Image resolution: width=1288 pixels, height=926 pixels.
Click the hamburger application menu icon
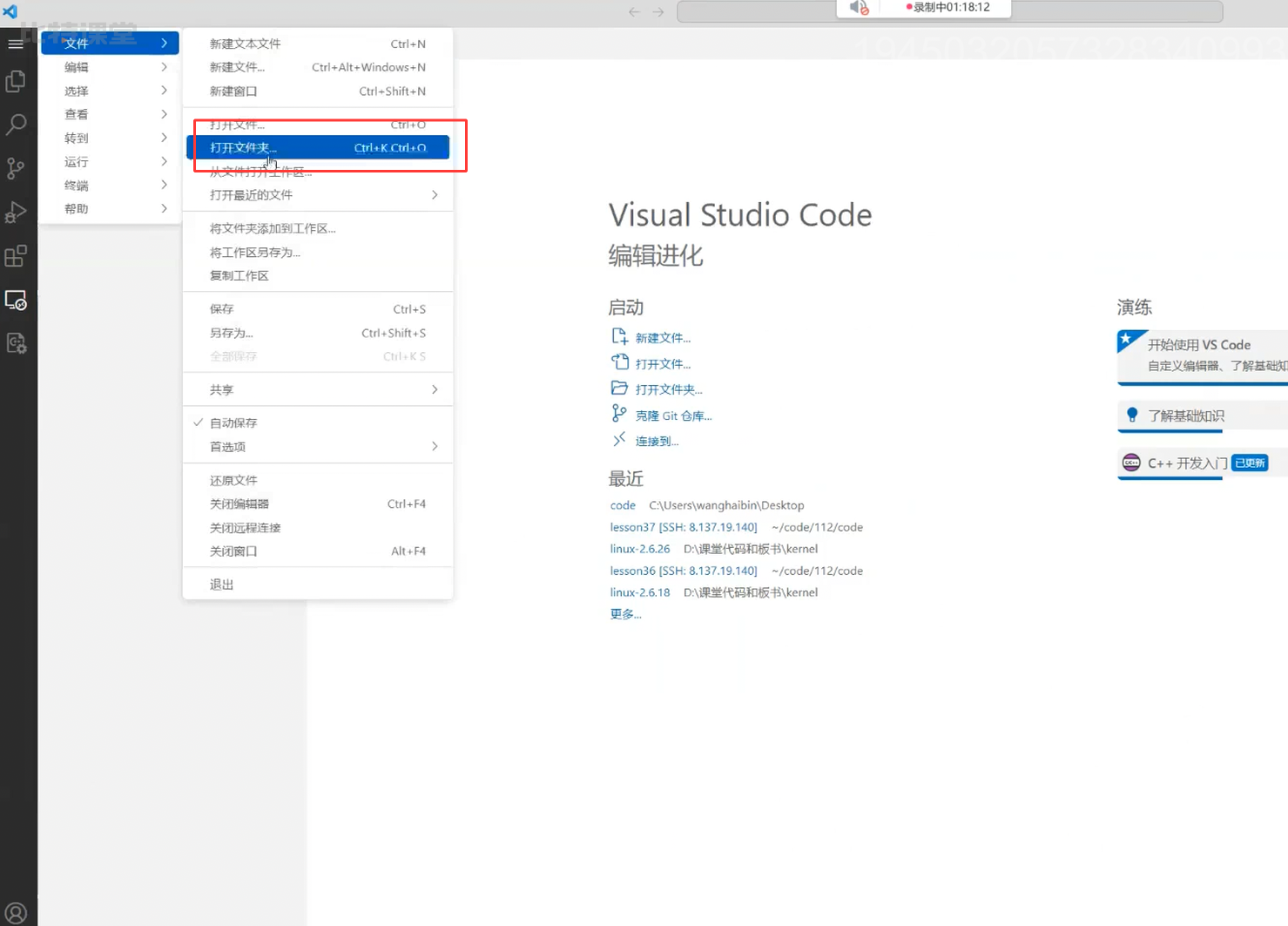tap(16, 44)
